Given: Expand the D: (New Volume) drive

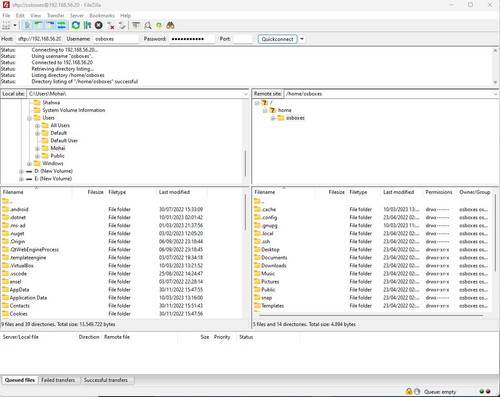Looking at the screenshot, I should (x=21, y=171).
